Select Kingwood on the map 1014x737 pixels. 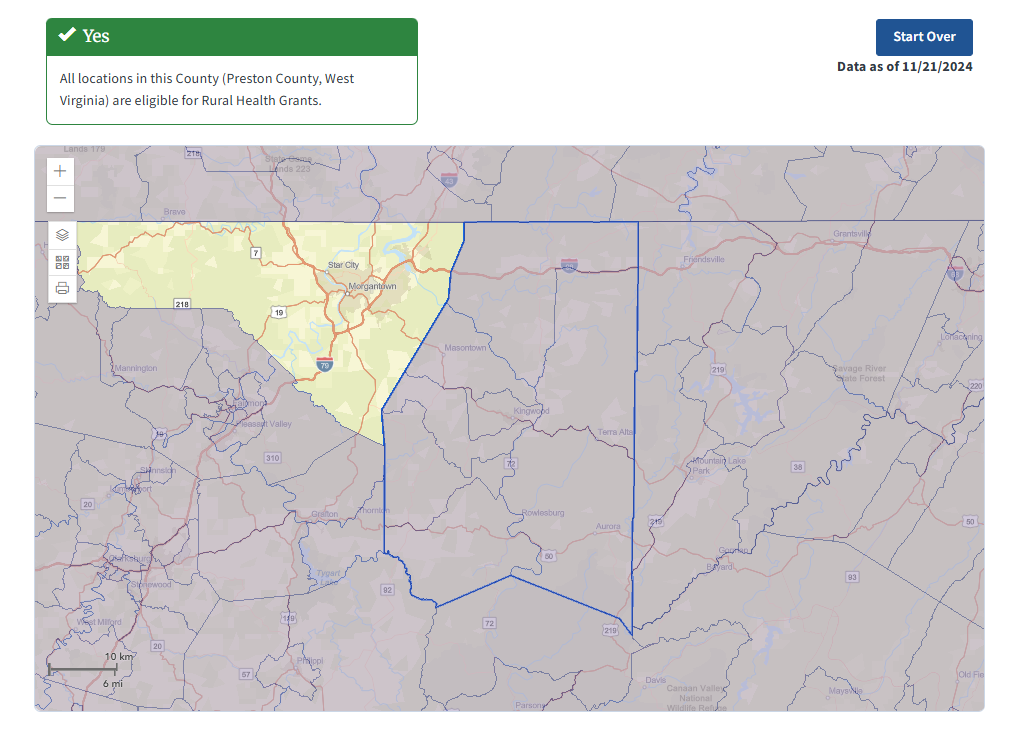point(531,411)
